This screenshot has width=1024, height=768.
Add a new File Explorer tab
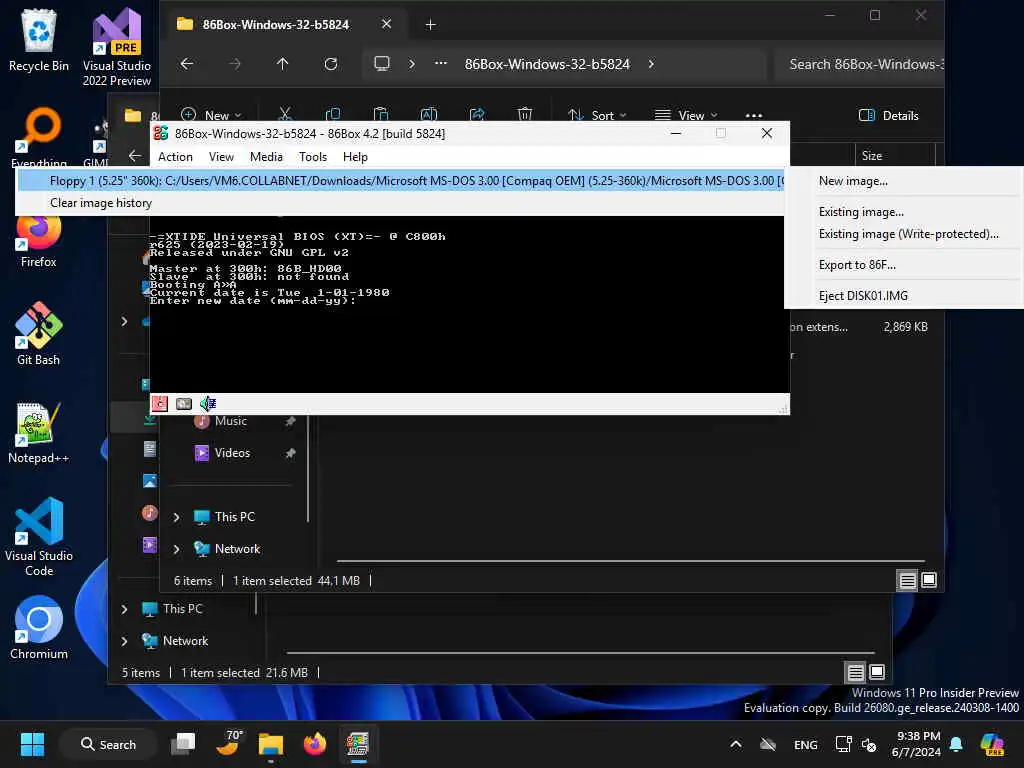430,25
